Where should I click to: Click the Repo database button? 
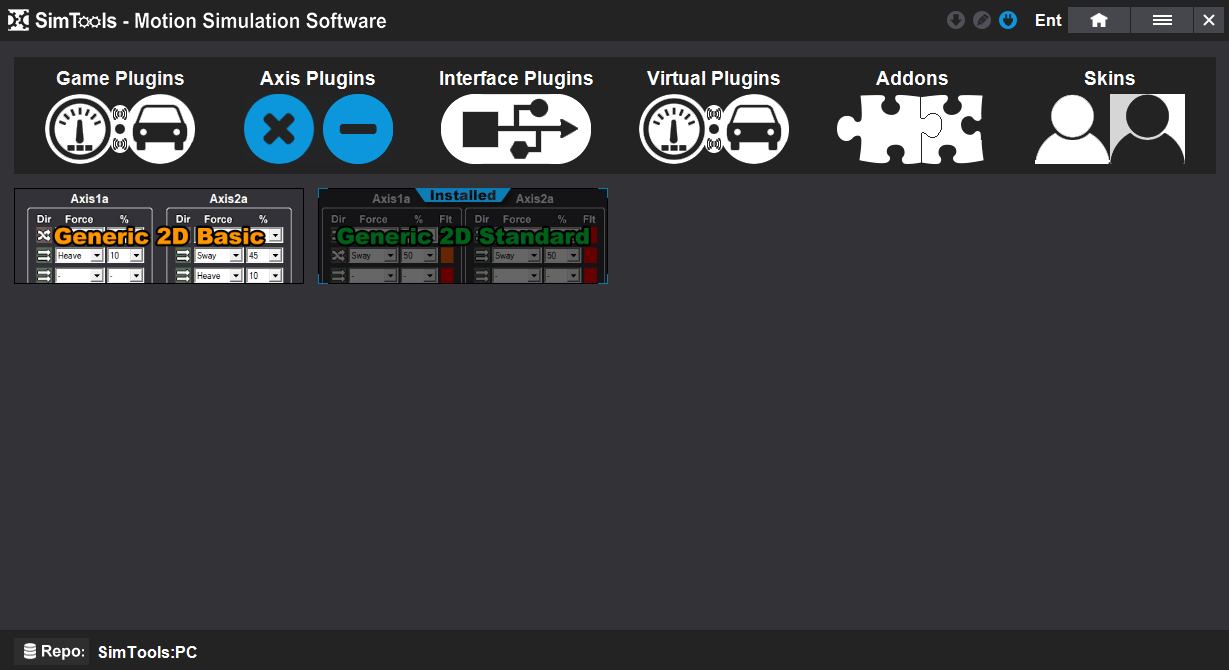pyautogui.click(x=52, y=652)
